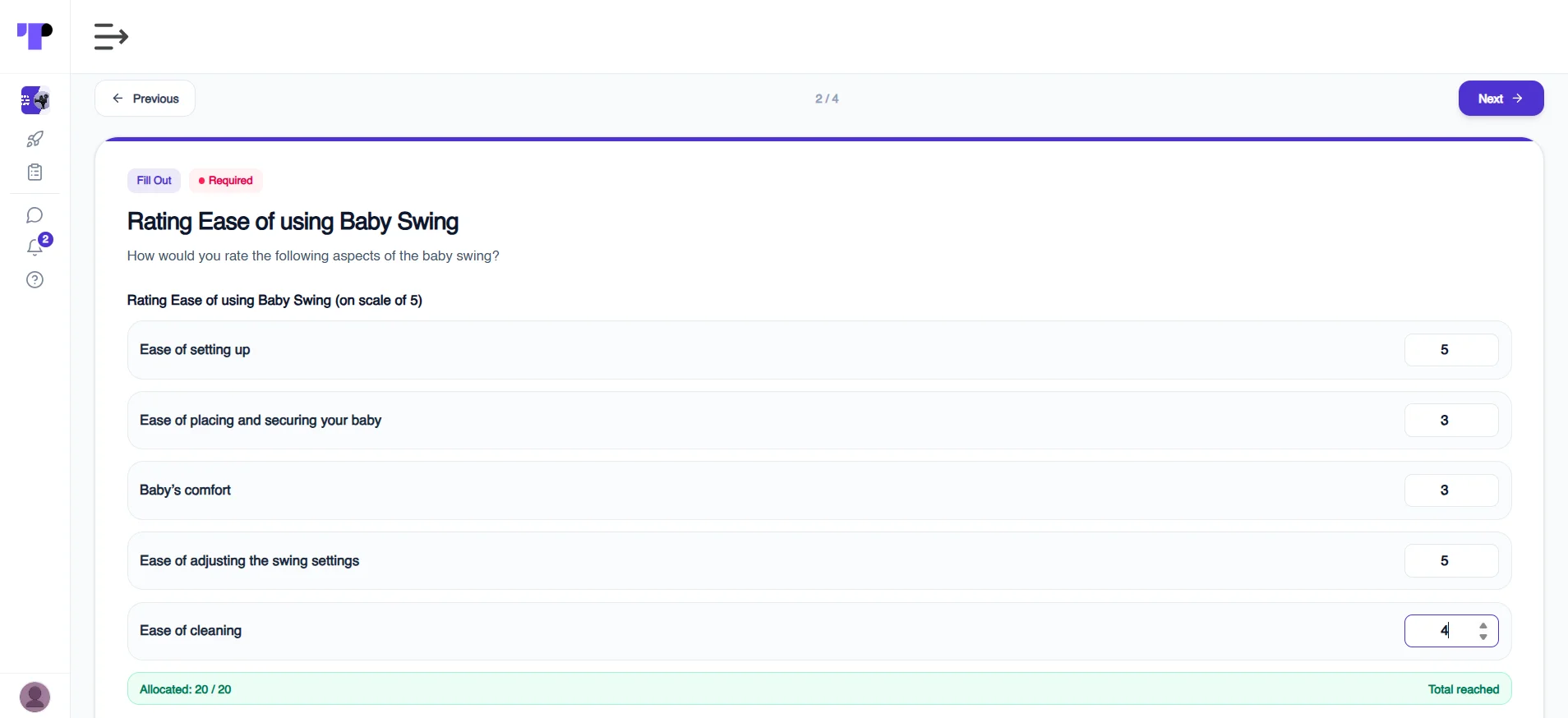
Task: Click 'Ease of placing and securing your baby' label
Action: coord(261,421)
